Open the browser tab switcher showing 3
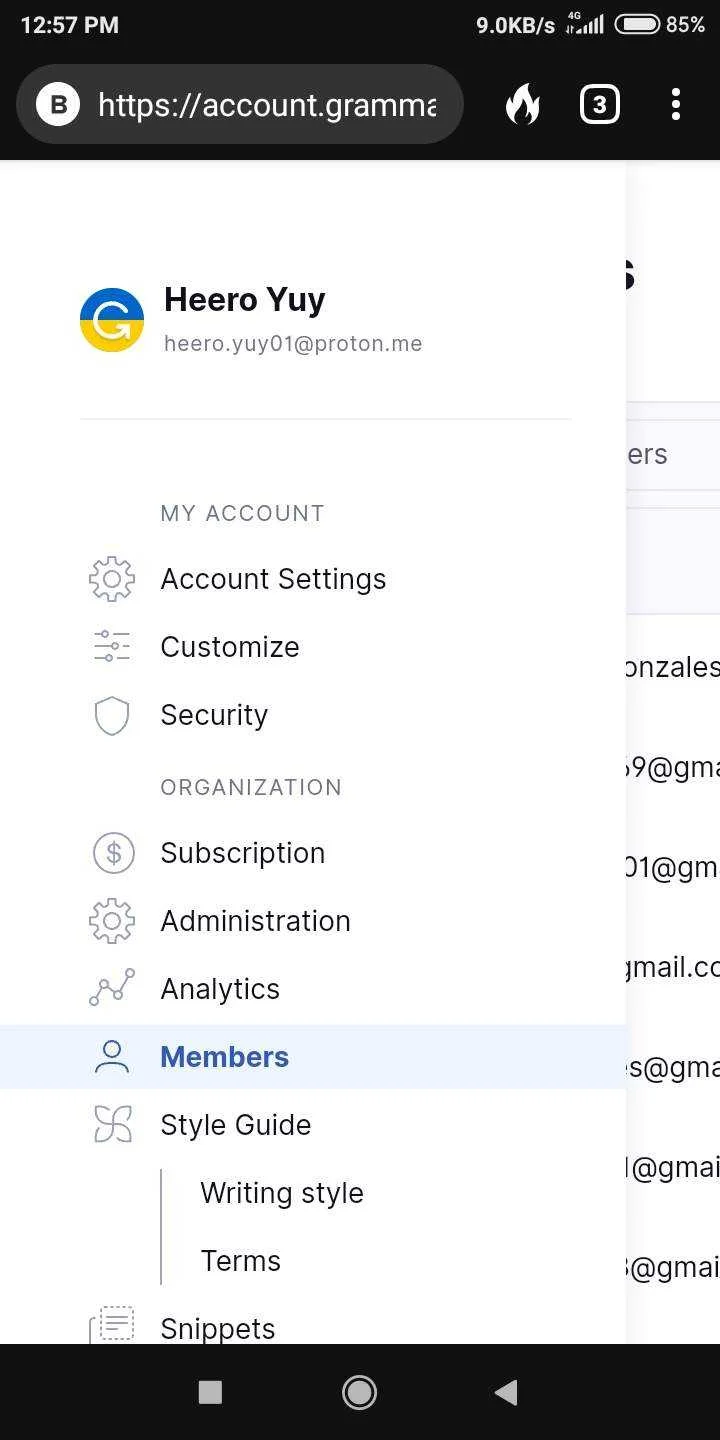This screenshot has width=720, height=1440. tap(599, 104)
